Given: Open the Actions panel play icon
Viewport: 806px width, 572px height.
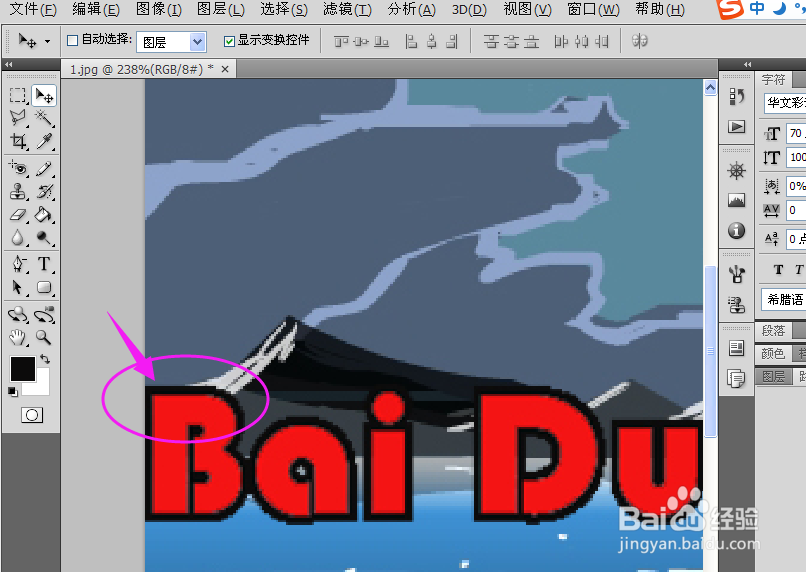Looking at the screenshot, I should click(737, 126).
